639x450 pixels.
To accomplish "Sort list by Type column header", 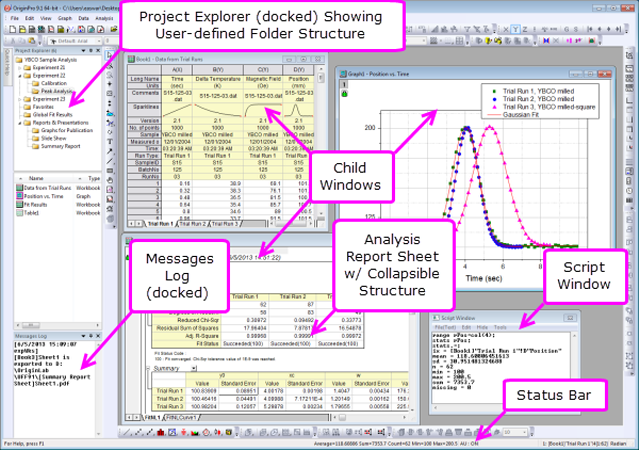I will (x=94, y=179).
